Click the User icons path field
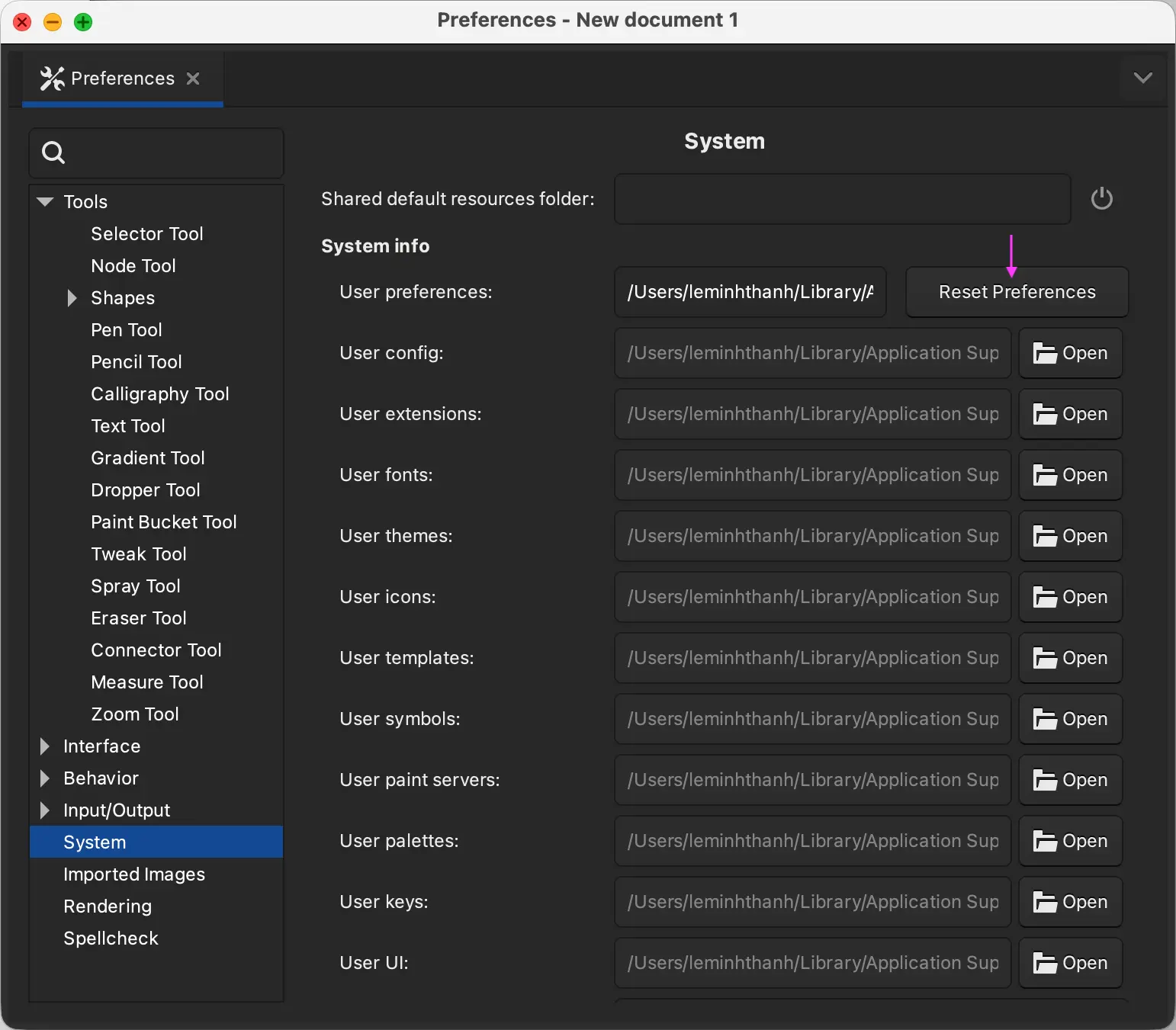Screen dimensions: 1176x1030 [813, 597]
